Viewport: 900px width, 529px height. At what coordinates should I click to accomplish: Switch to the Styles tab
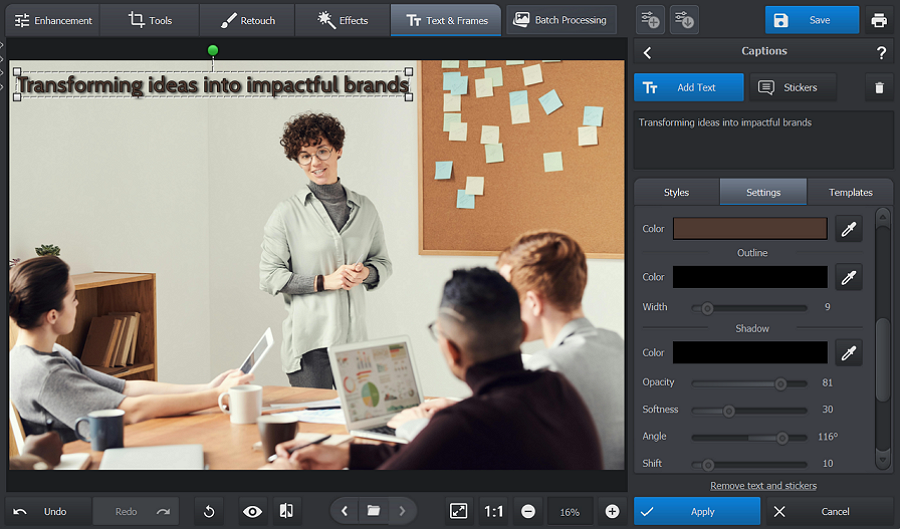(676, 192)
